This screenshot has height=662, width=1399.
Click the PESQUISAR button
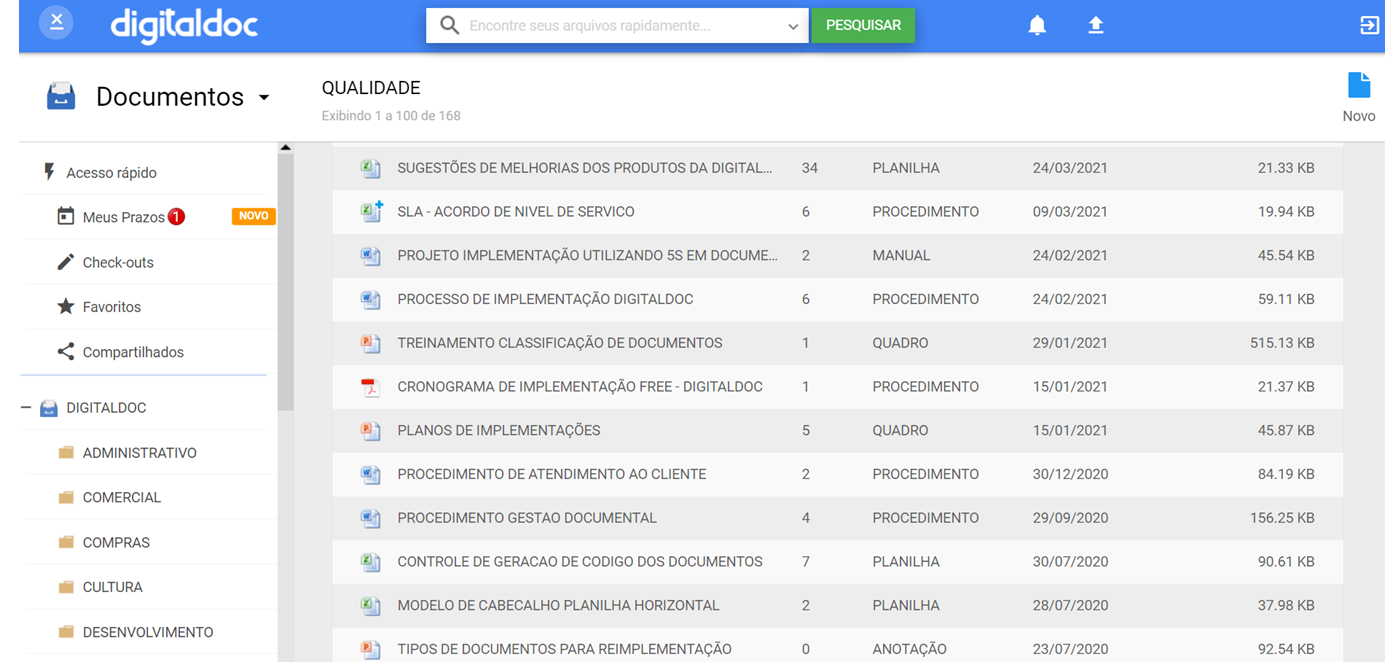[863, 26]
